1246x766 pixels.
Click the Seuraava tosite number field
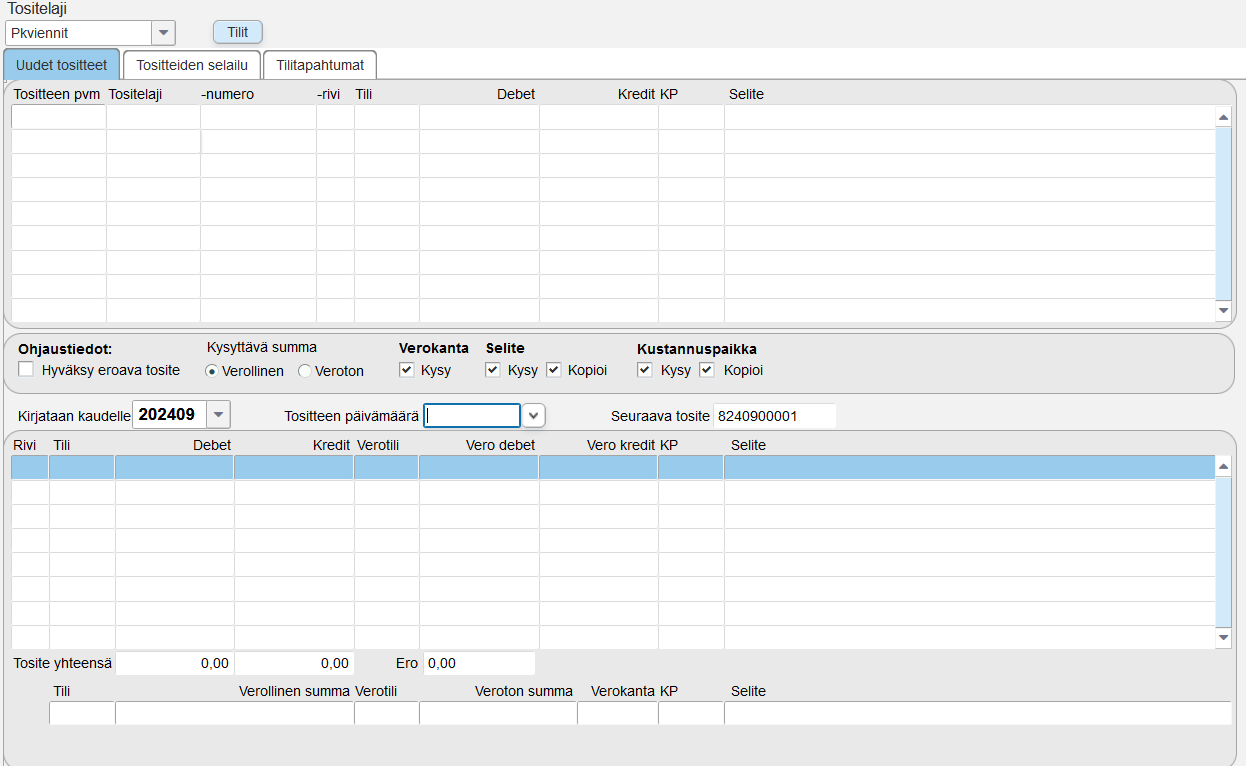(x=773, y=415)
